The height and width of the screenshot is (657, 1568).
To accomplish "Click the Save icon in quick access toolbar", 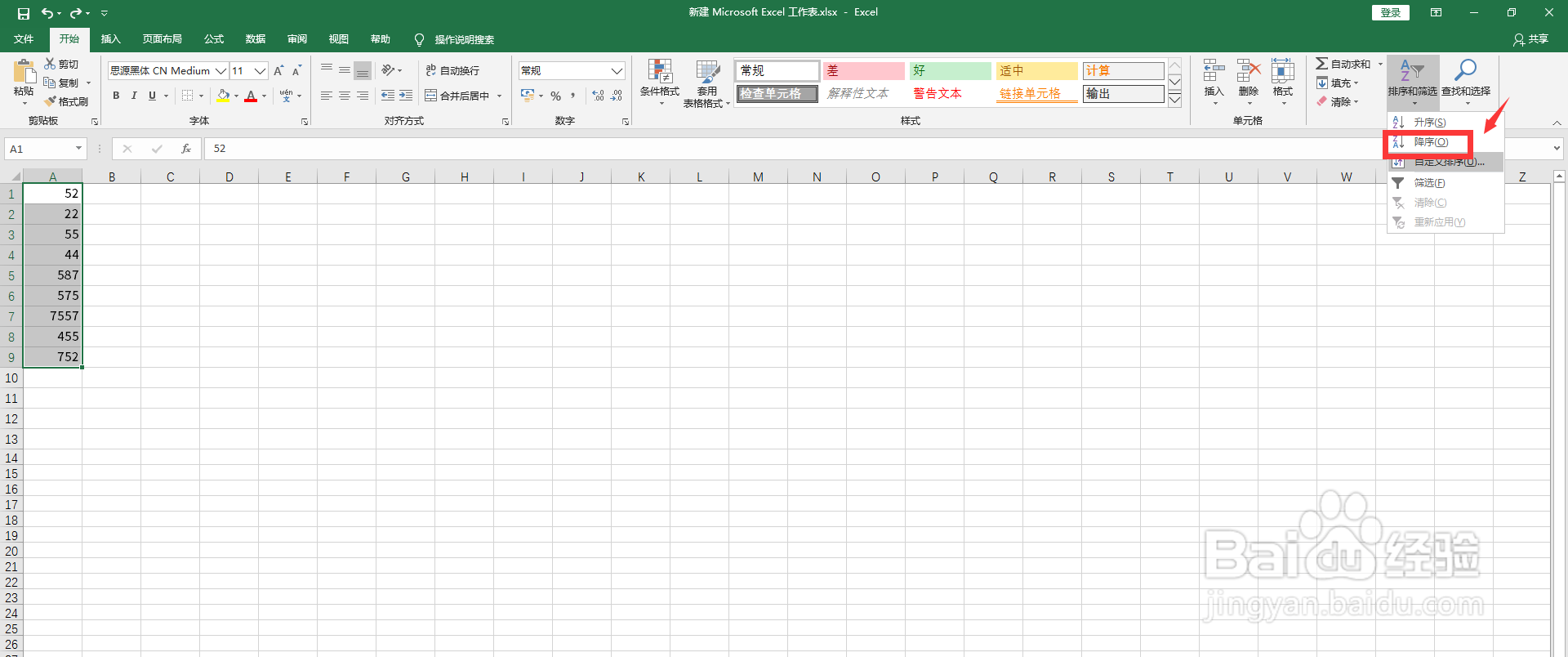I will [23, 13].
